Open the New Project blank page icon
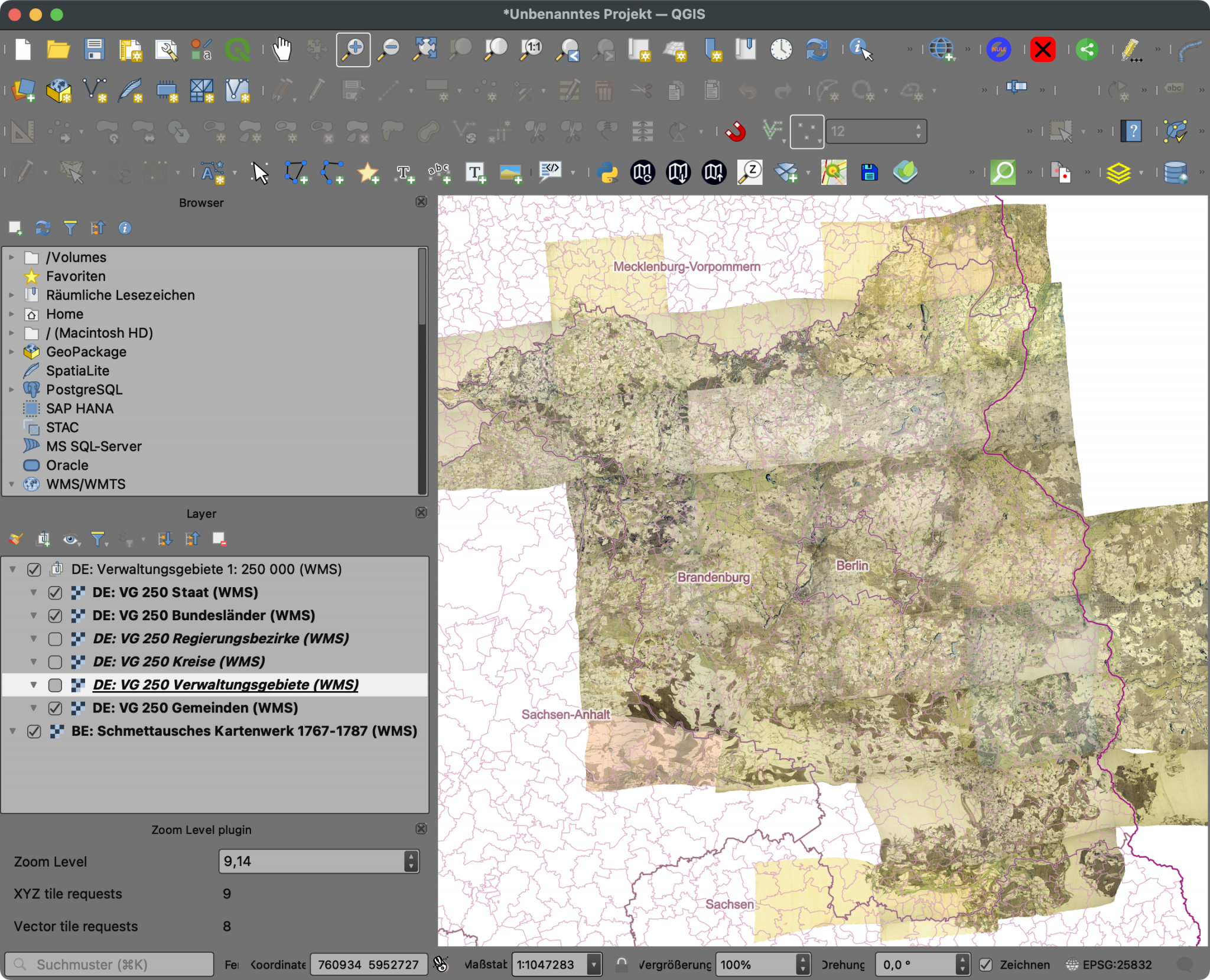1210x980 pixels. (23, 50)
